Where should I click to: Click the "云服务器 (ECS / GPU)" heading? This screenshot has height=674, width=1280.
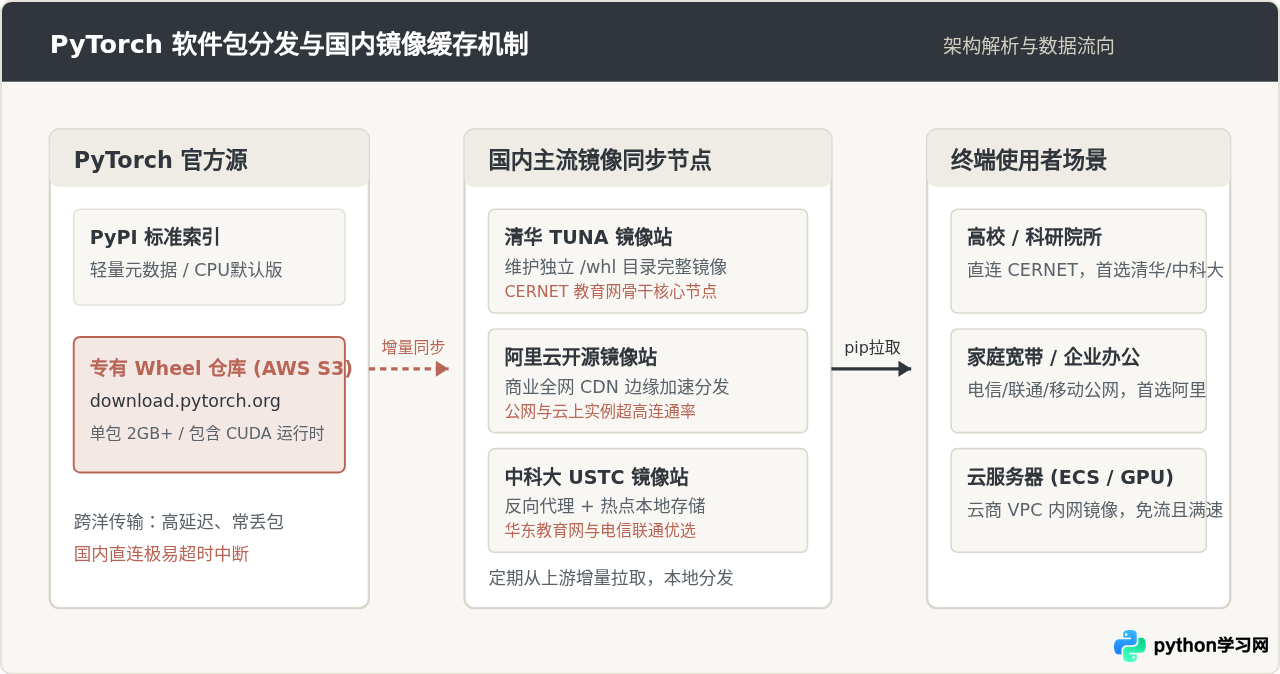(1070, 477)
